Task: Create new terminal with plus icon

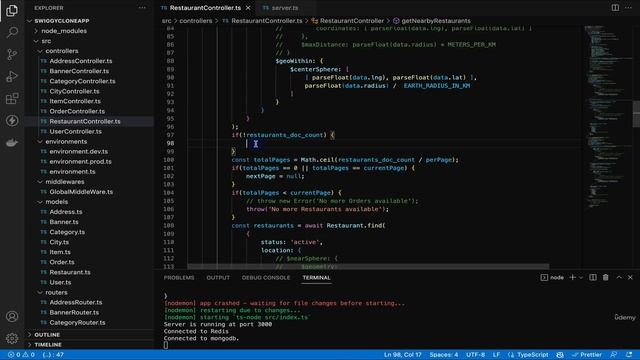Action: [572, 278]
